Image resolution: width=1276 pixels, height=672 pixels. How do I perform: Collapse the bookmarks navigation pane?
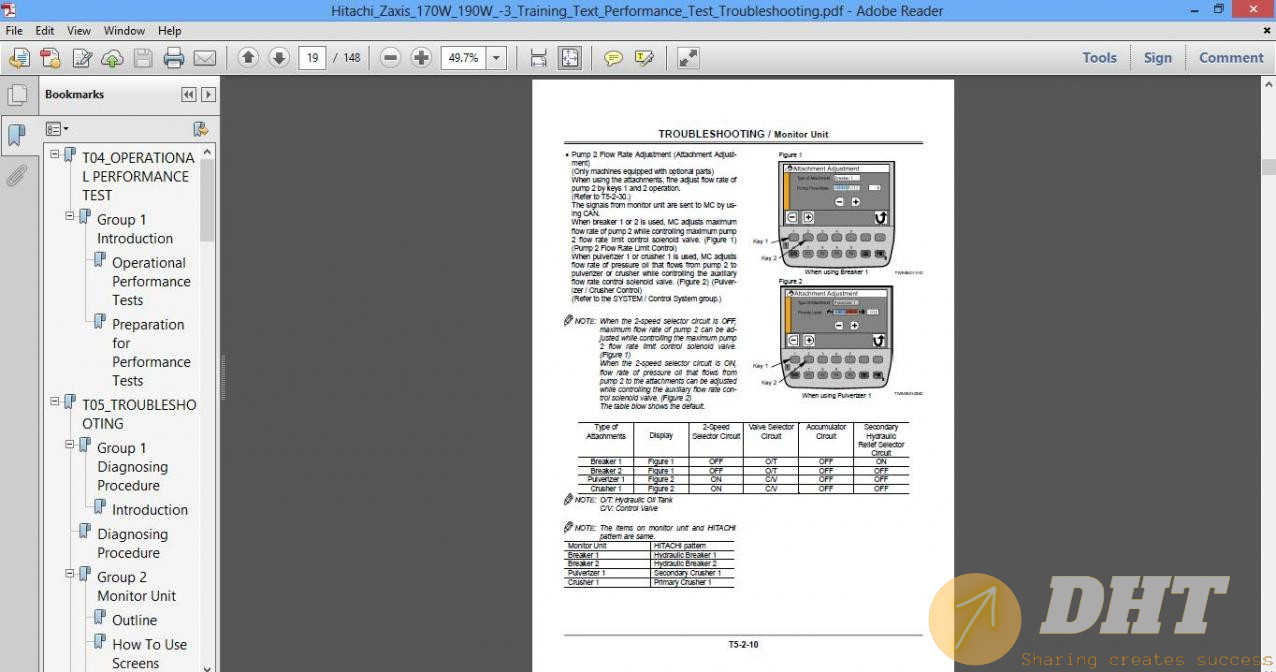[x=188, y=95]
